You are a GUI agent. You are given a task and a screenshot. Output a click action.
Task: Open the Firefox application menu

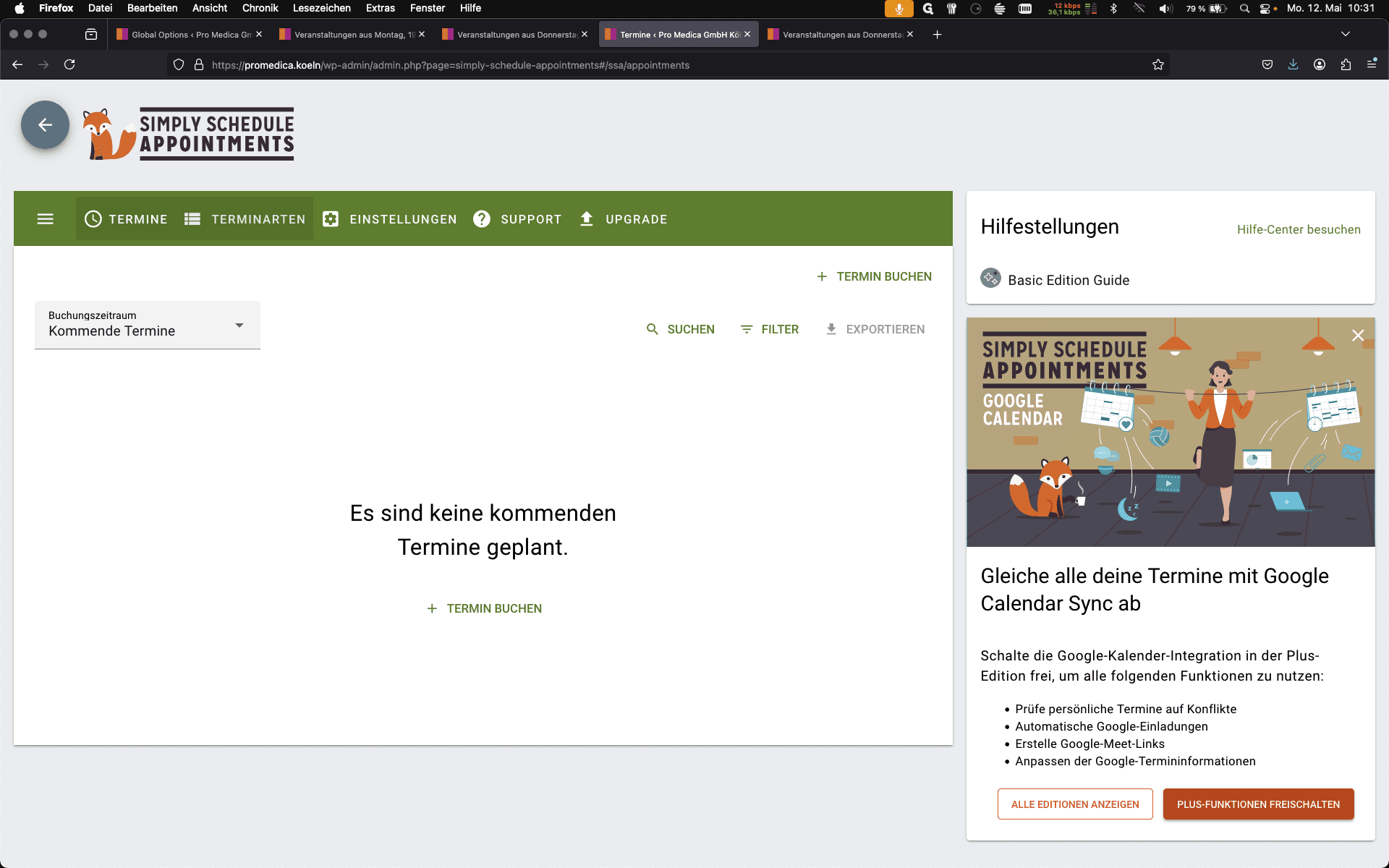coord(1372,64)
